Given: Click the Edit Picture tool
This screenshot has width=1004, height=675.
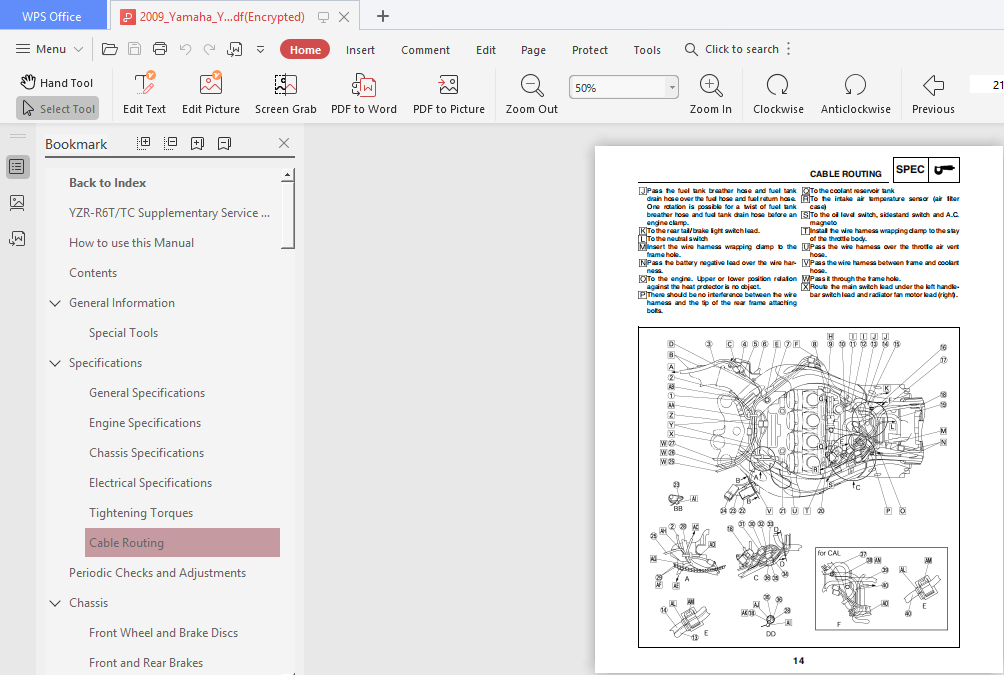Looking at the screenshot, I should pyautogui.click(x=211, y=94).
